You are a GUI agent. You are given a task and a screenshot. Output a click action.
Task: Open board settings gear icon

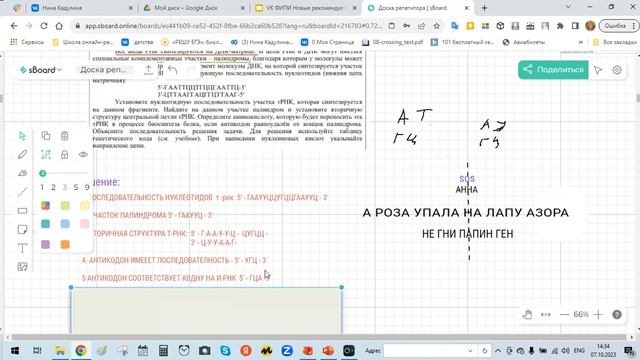pos(617,70)
